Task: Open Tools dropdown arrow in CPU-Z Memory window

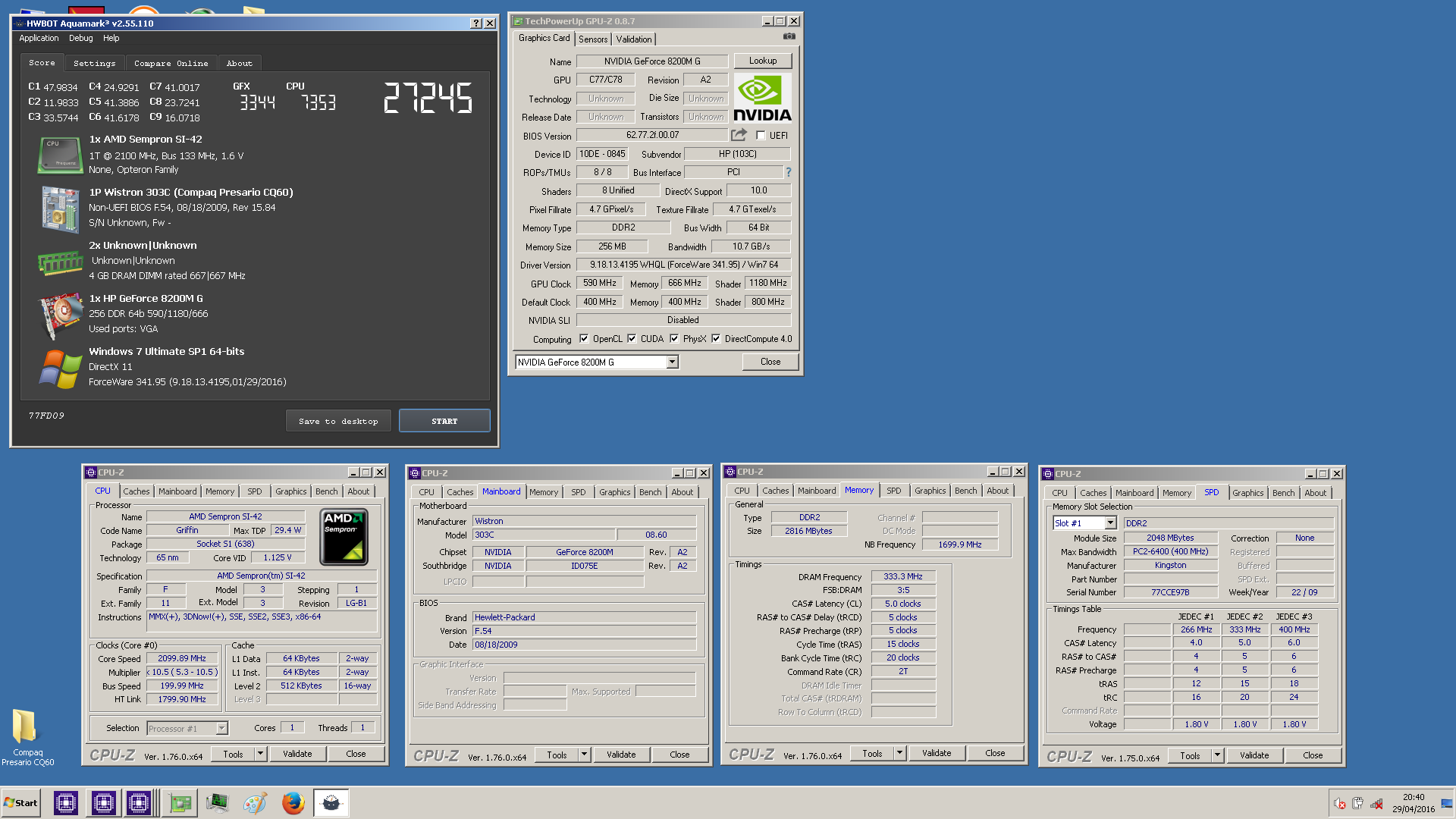Action: click(899, 753)
